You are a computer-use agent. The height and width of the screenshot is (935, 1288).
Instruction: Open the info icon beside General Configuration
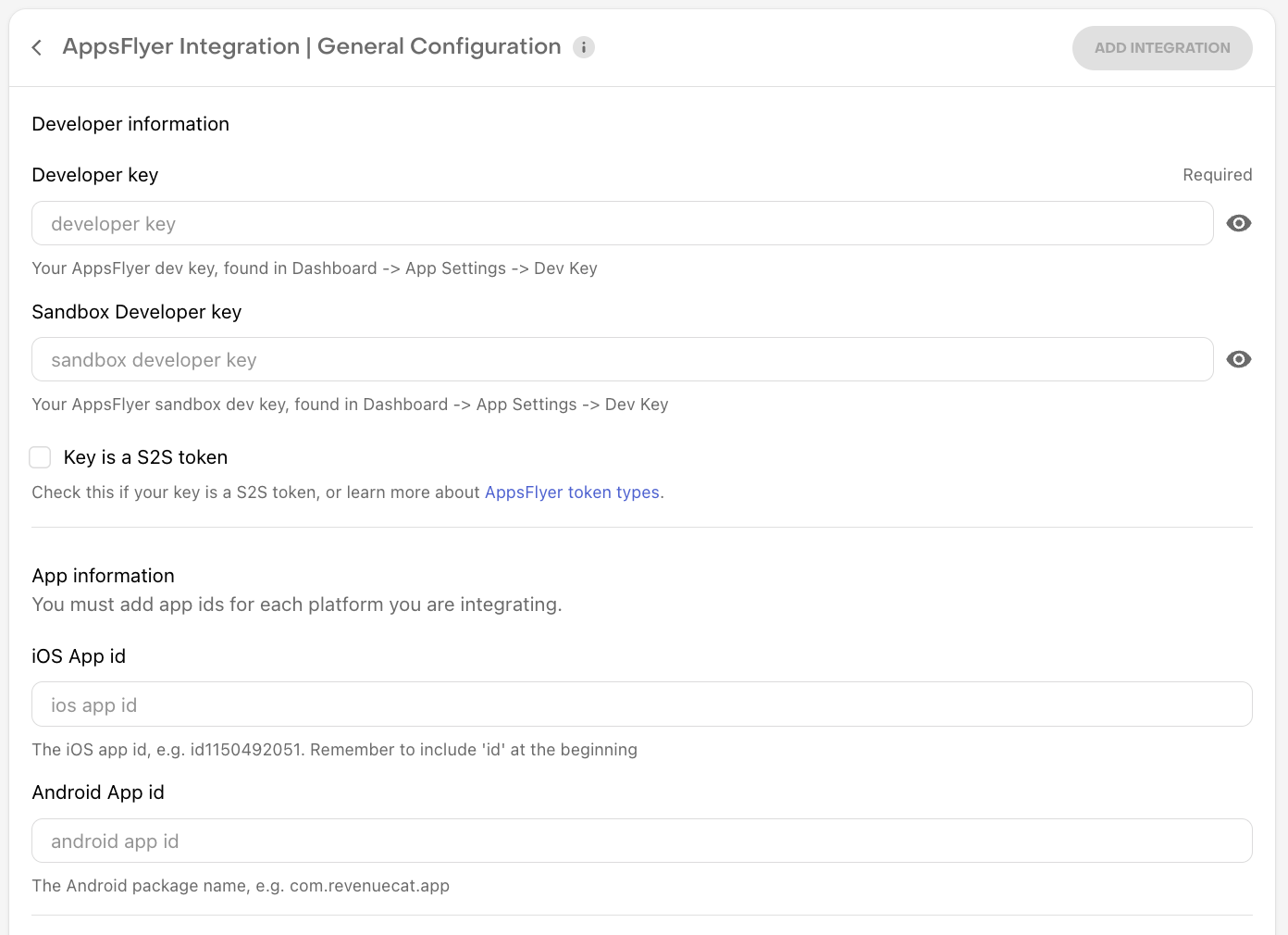[584, 47]
